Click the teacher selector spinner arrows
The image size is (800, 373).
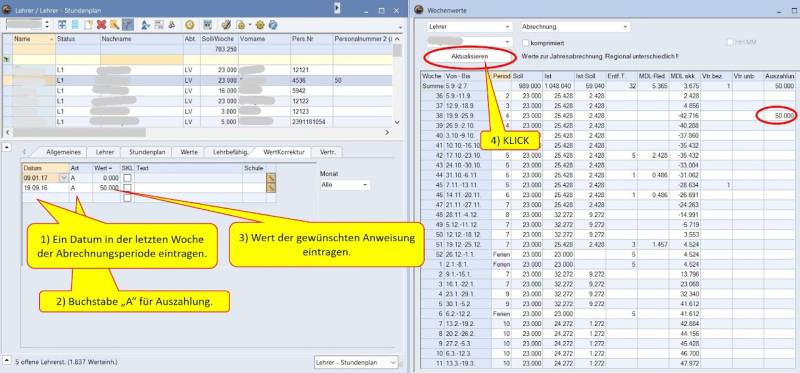(47, 24)
